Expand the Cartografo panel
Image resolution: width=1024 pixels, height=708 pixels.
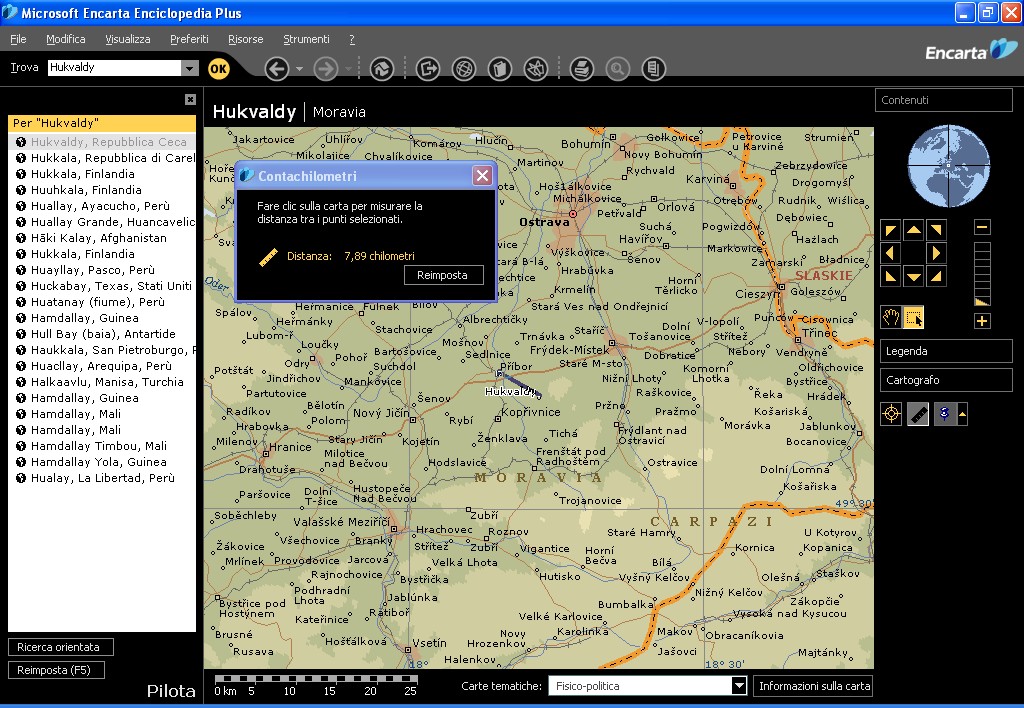tap(946, 380)
